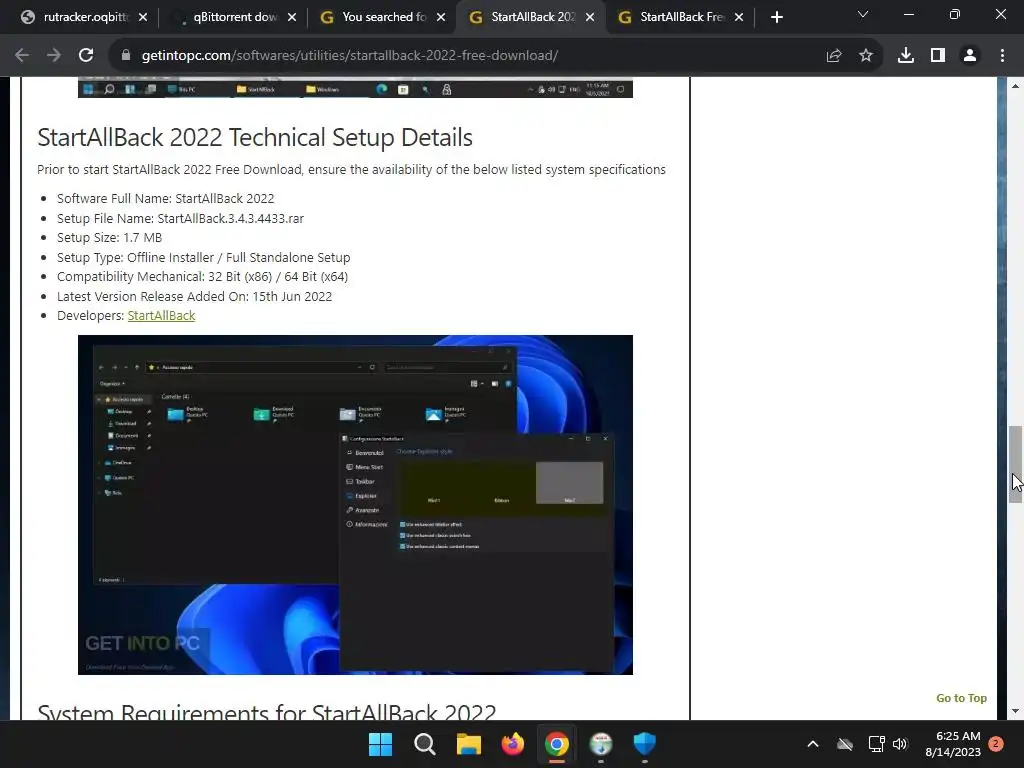Open the tab search dropdown chevron
This screenshot has width=1024, height=768.
tap(863, 14)
